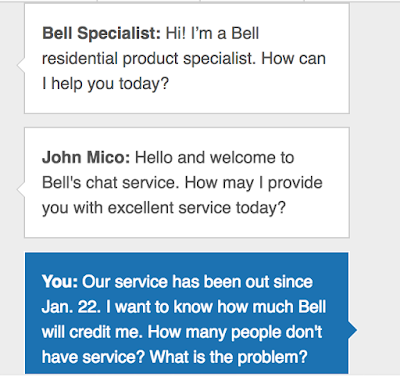Screen dimensions: 400x384
Task: Select the "Bell Specialist:" sender name
Action: tap(101, 34)
